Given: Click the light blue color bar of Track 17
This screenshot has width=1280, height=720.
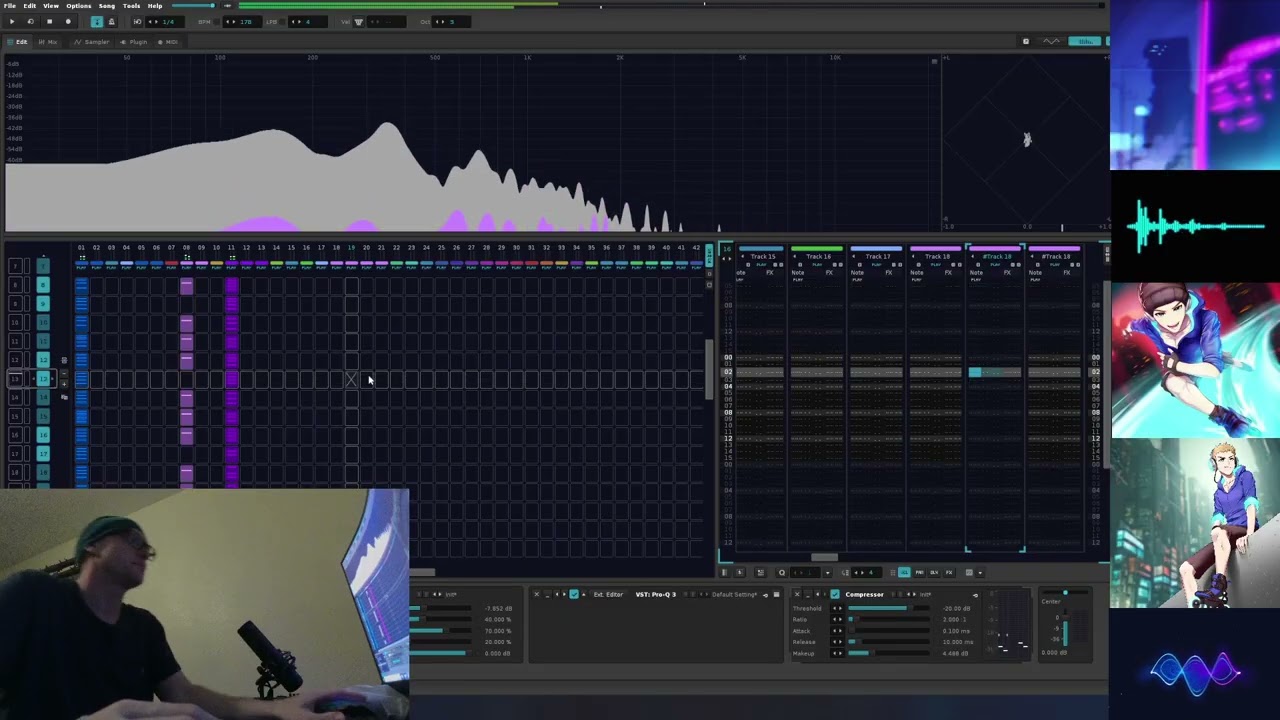Looking at the screenshot, I should [876, 248].
